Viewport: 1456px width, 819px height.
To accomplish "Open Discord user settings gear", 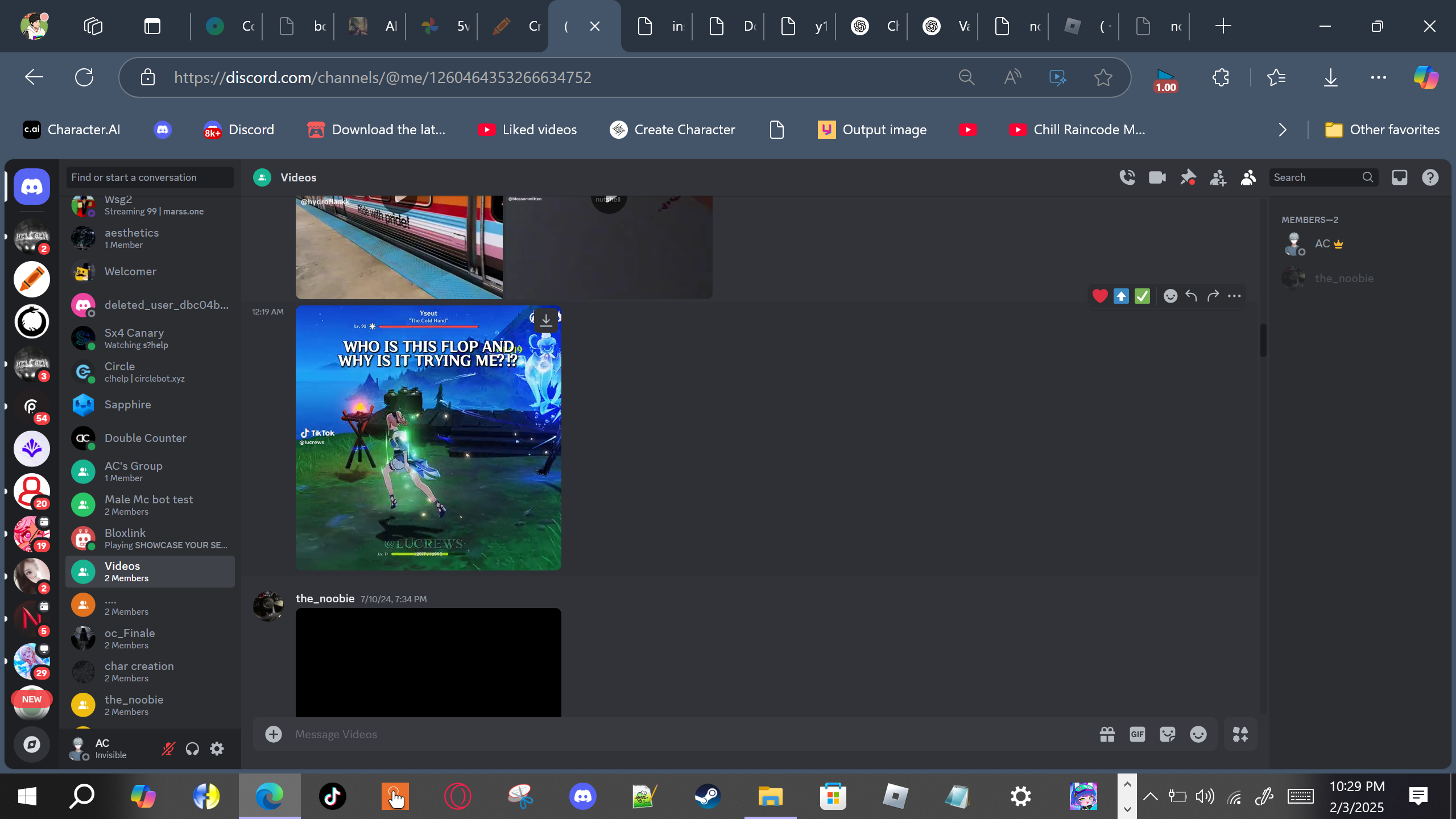I will (217, 748).
